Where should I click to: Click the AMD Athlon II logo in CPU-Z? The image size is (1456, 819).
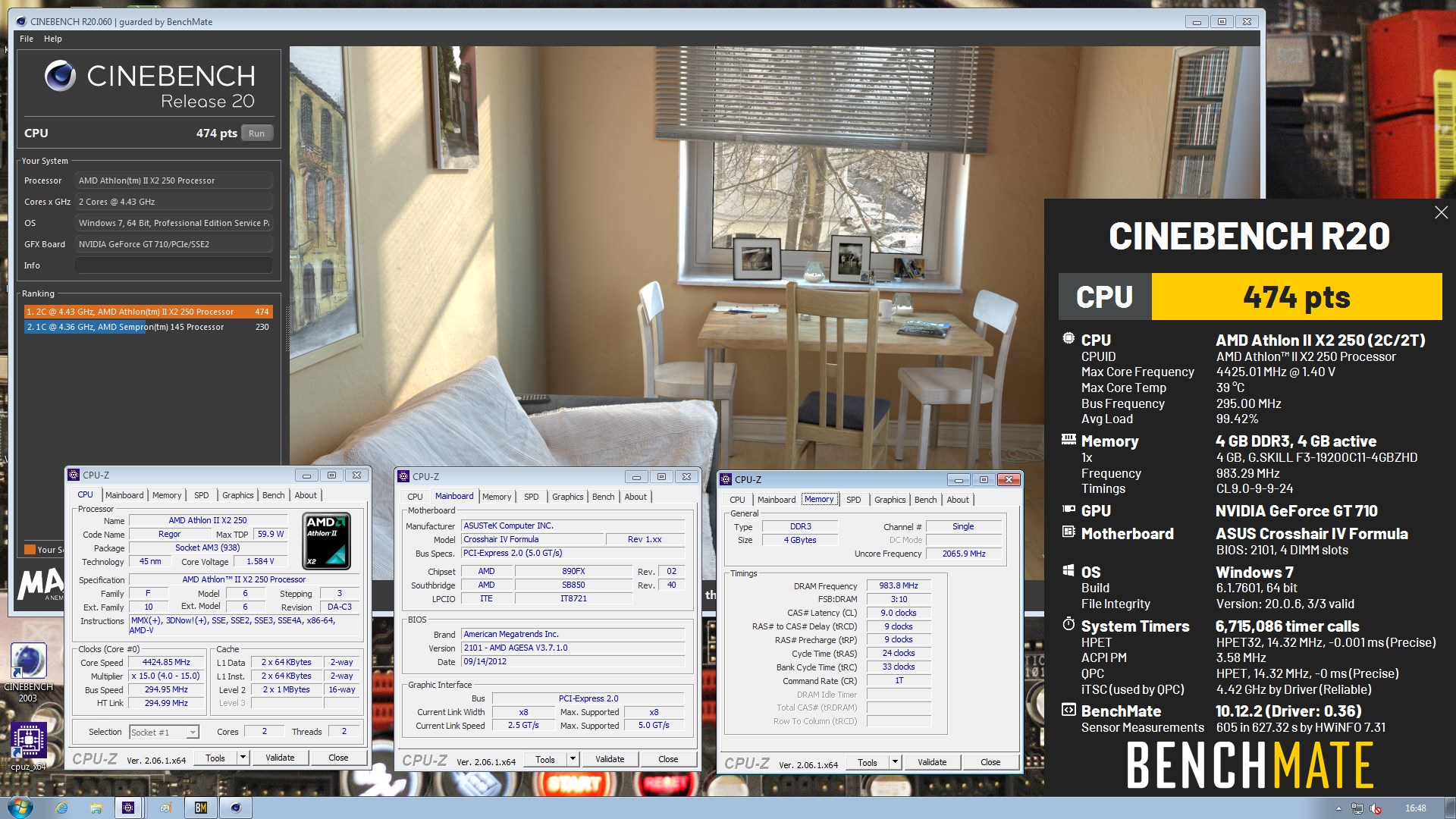click(326, 541)
